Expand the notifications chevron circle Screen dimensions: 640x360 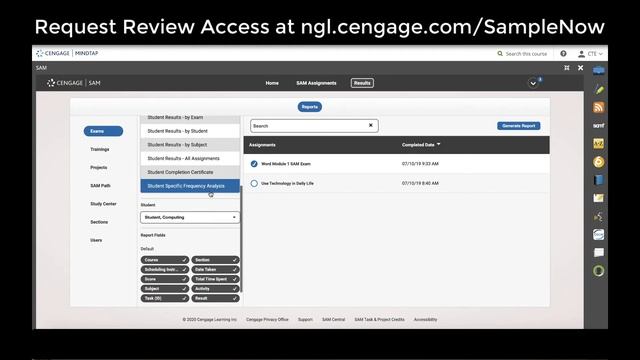[x=533, y=83]
